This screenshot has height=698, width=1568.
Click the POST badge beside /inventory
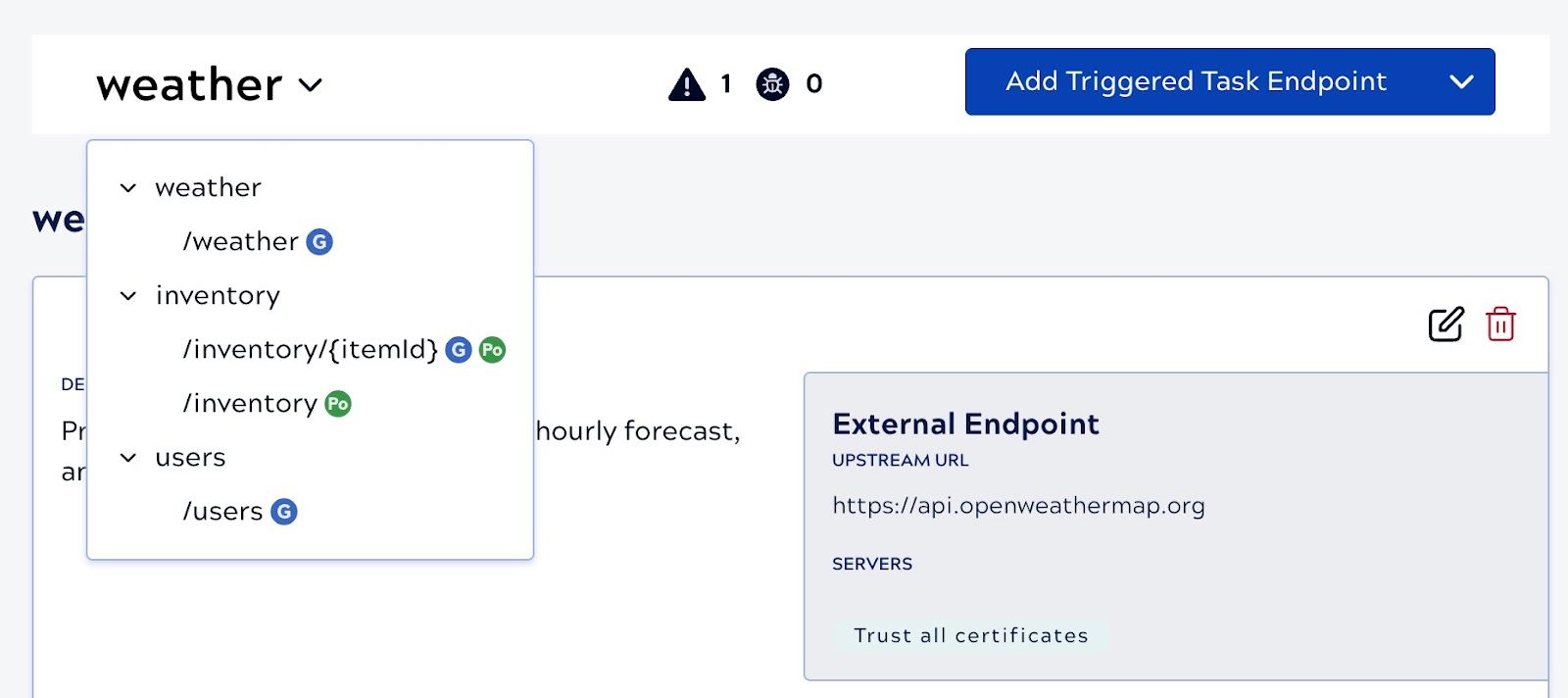pos(338,404)
